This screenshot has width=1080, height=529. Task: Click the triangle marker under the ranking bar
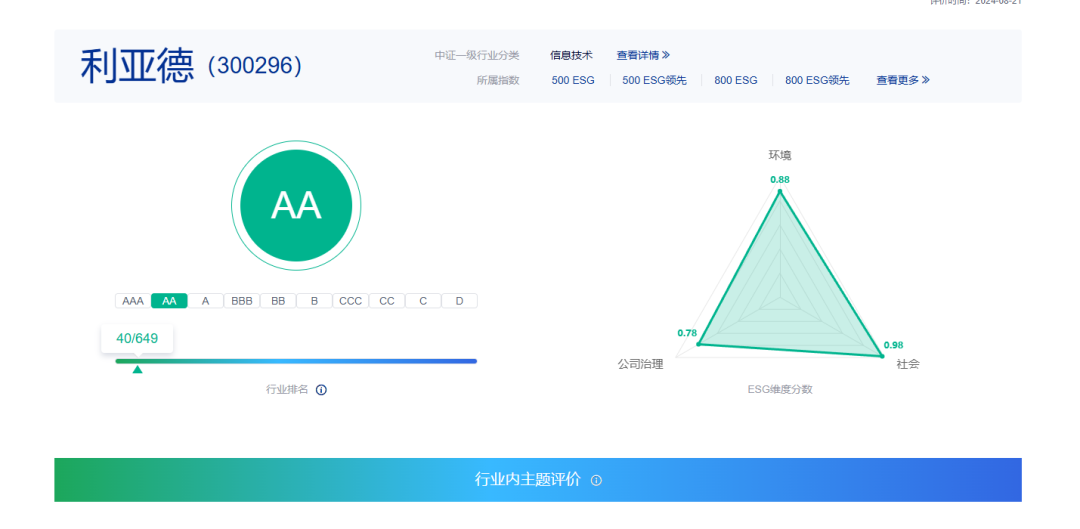137,370
